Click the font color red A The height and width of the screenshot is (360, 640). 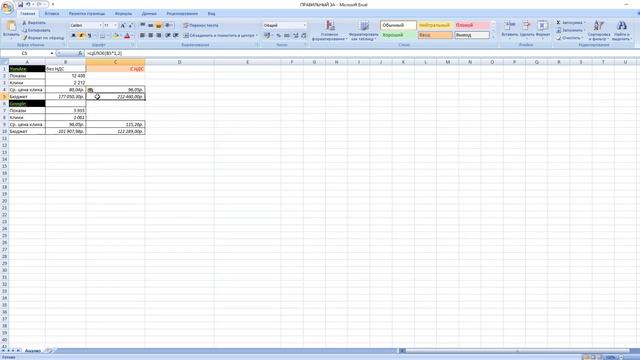(x=127, y=36)
